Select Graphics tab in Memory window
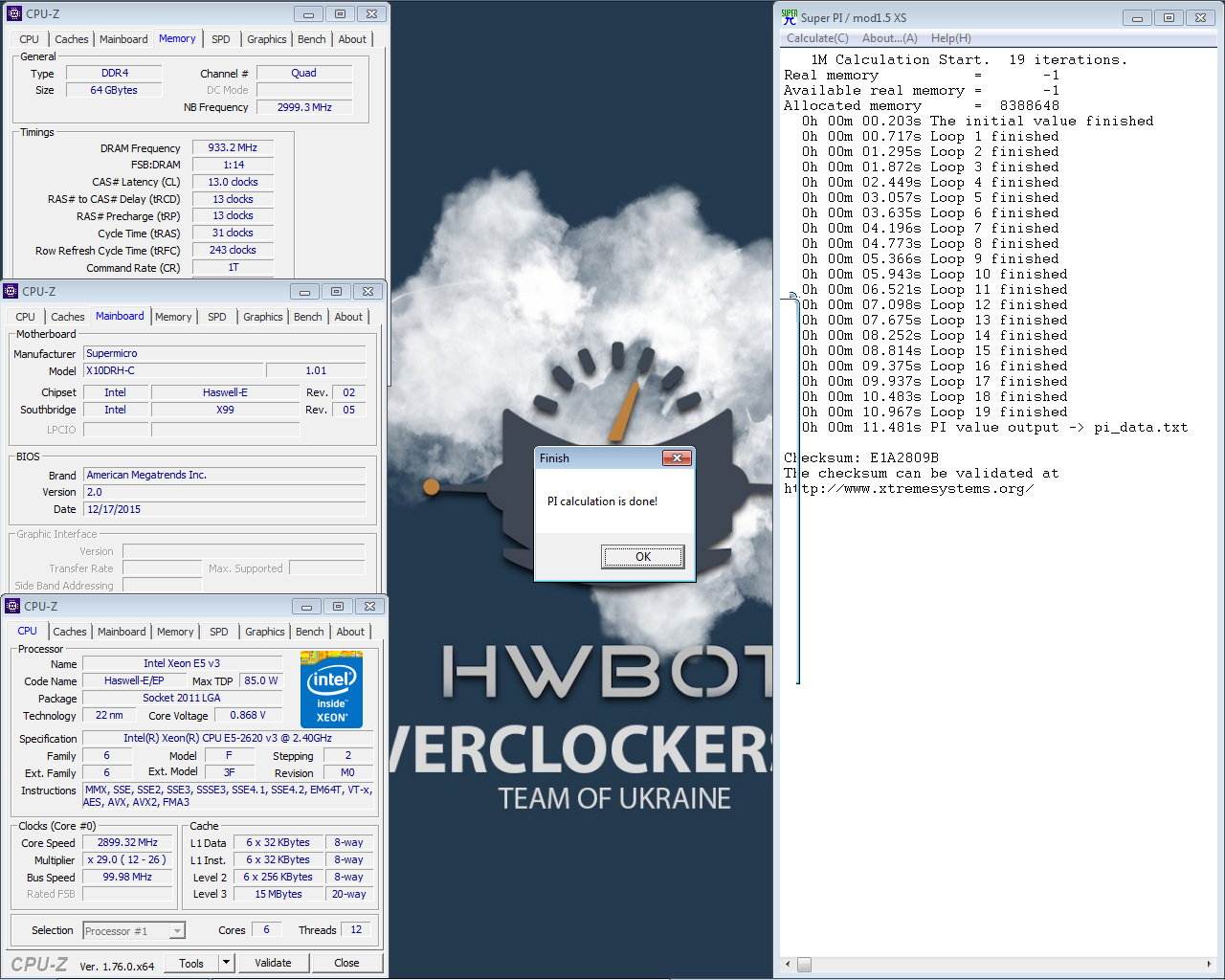Image resolution: width=1225 pixels, height=980 pixels. 267,39
